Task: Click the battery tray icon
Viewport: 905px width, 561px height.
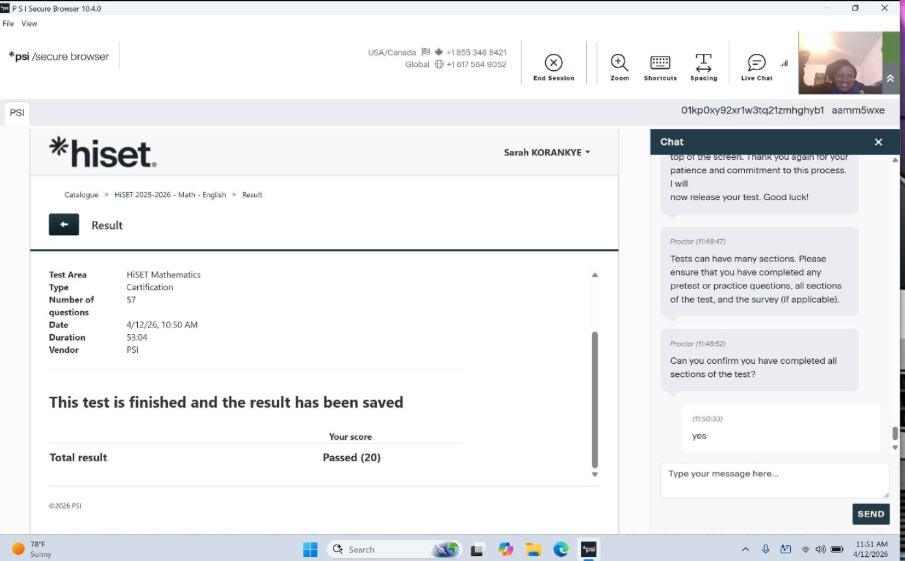Action: 837,549
